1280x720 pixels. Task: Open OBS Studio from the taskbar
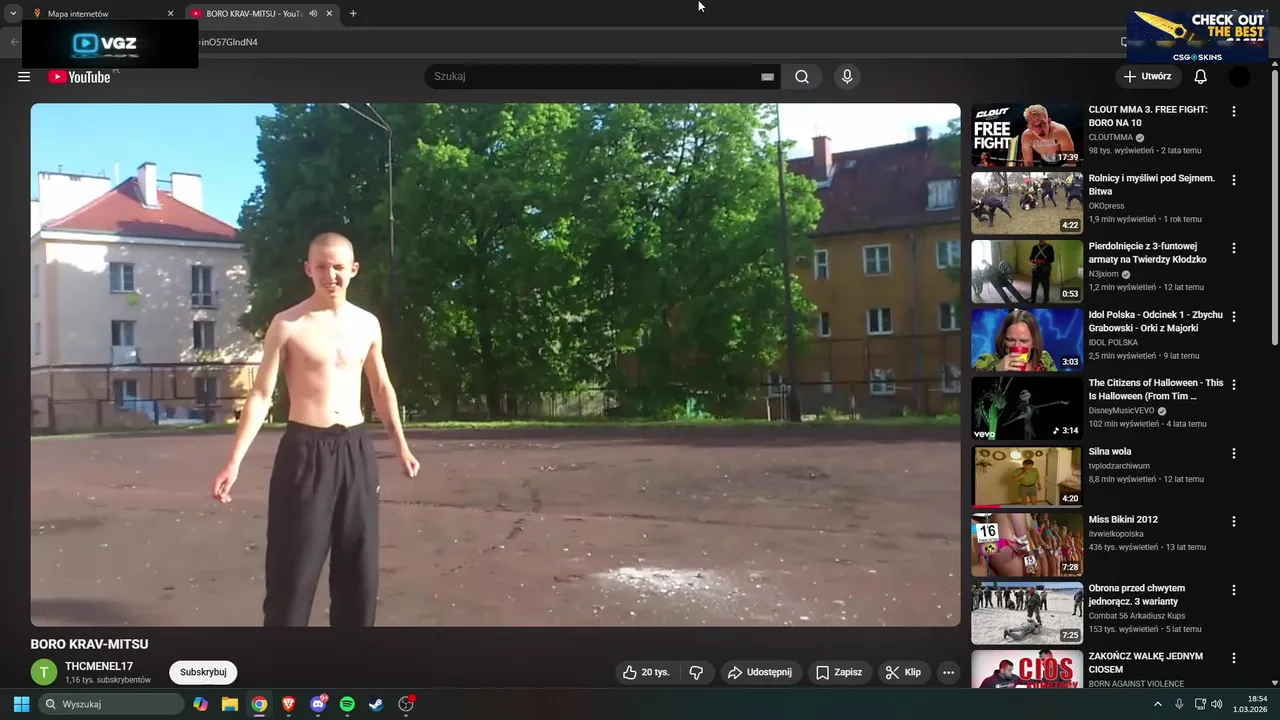406,704
